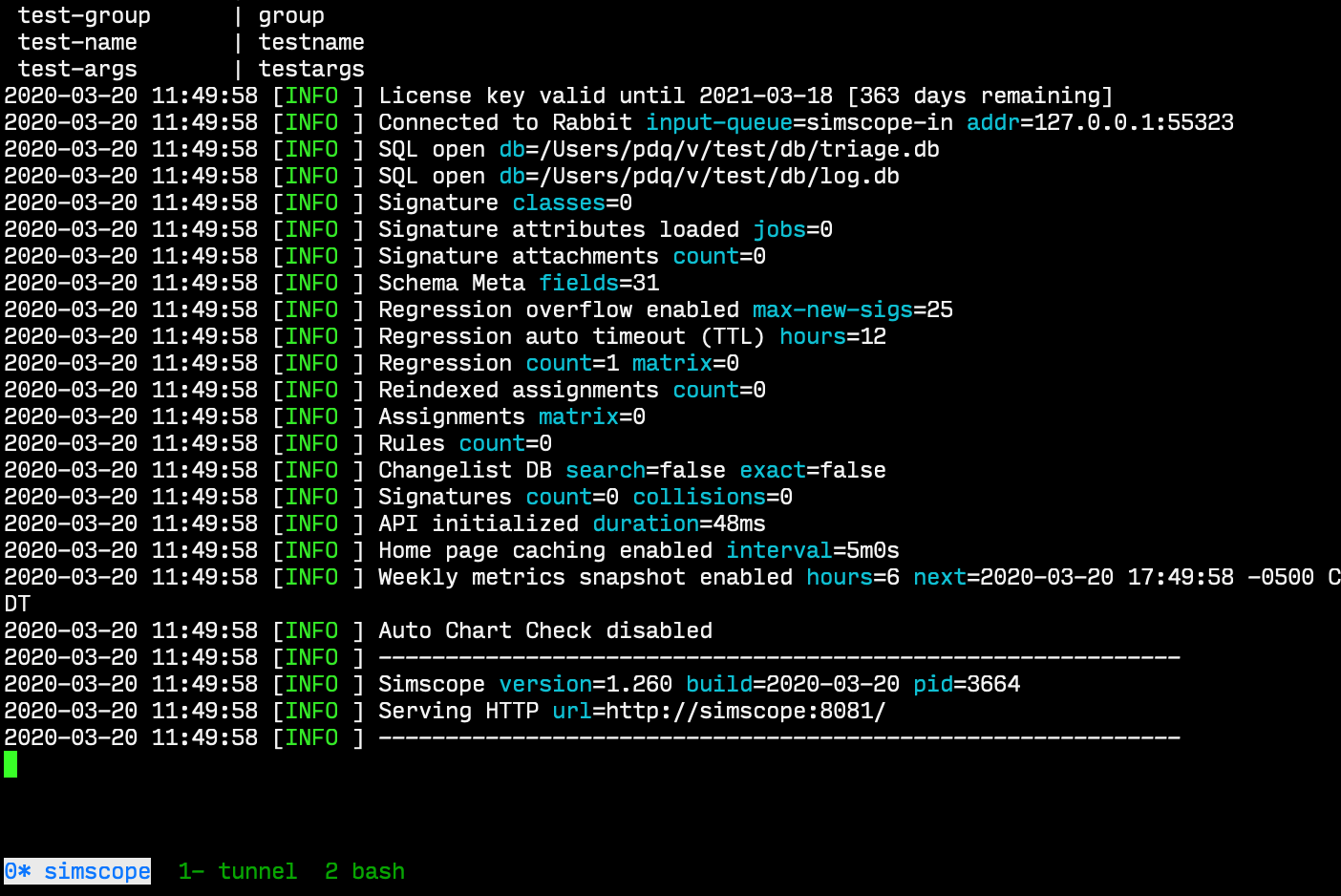1341x896 pixels.
Task: Switch to the tunnel tmux window
Action: coord(238,871)
